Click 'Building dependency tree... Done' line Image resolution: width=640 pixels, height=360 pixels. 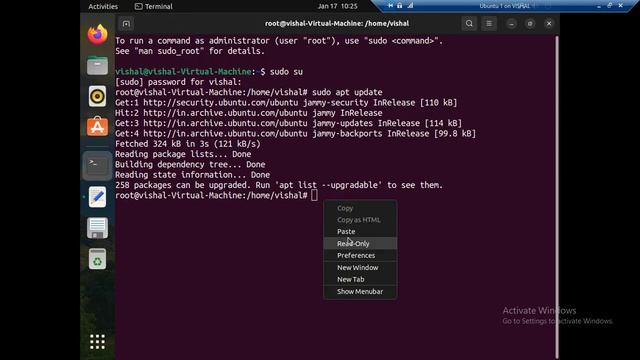point(190,164)
